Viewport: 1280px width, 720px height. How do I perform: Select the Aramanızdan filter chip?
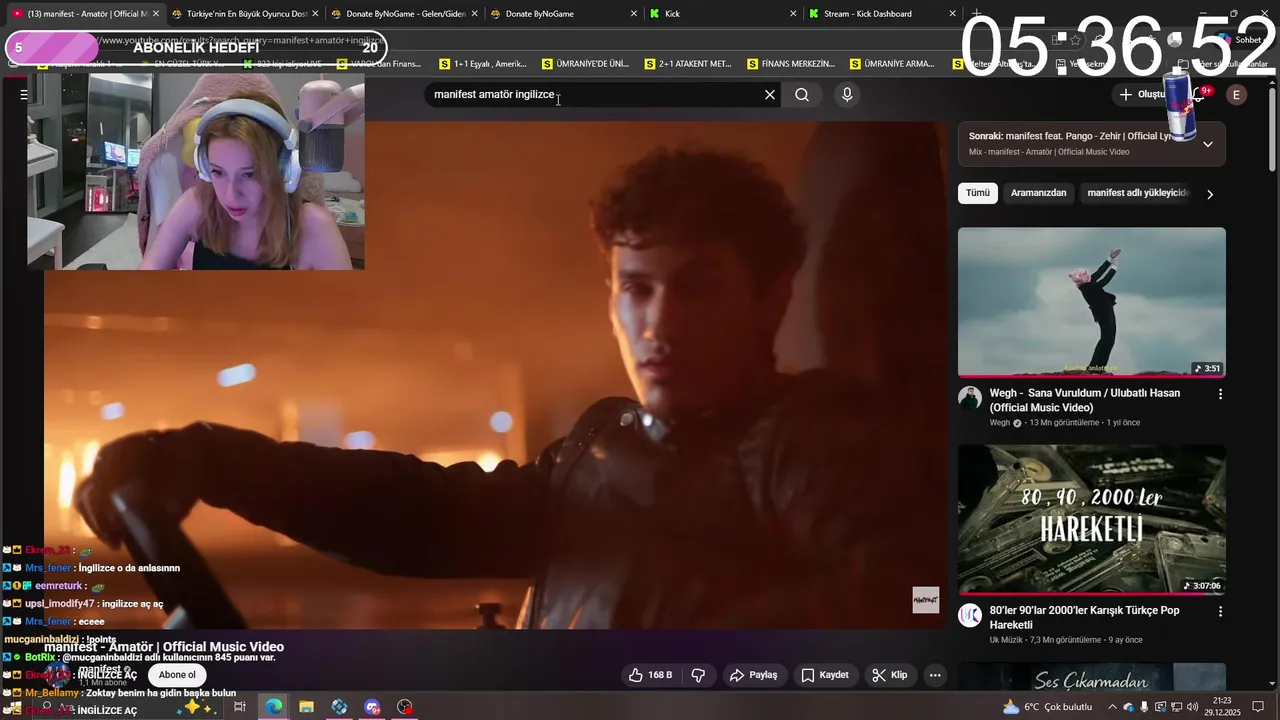tap(1038, 193)
